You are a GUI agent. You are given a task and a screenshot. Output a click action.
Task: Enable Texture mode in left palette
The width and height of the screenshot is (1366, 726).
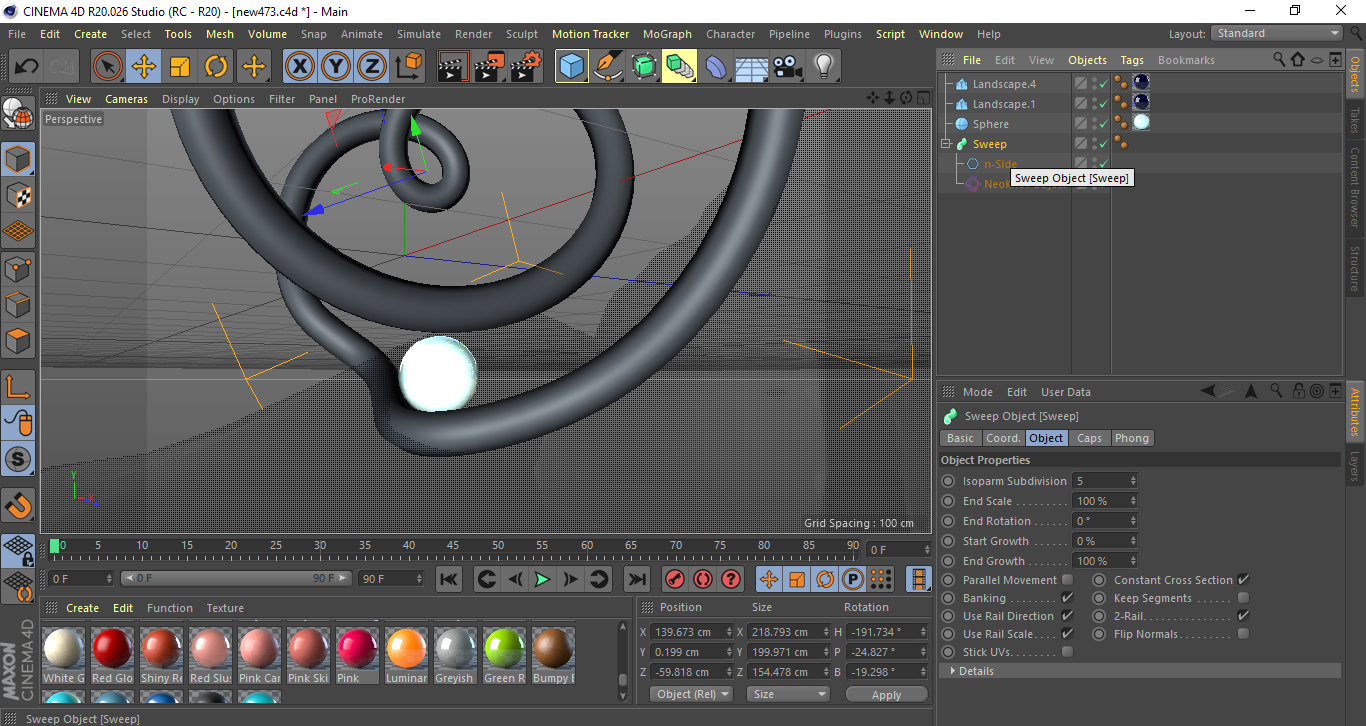(18, 195)
